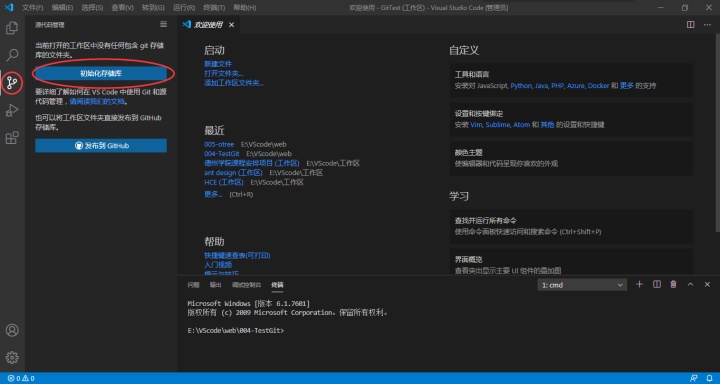Open the feedback icon in status bar
Screen dimensions: 720x384
click(694, 378)
